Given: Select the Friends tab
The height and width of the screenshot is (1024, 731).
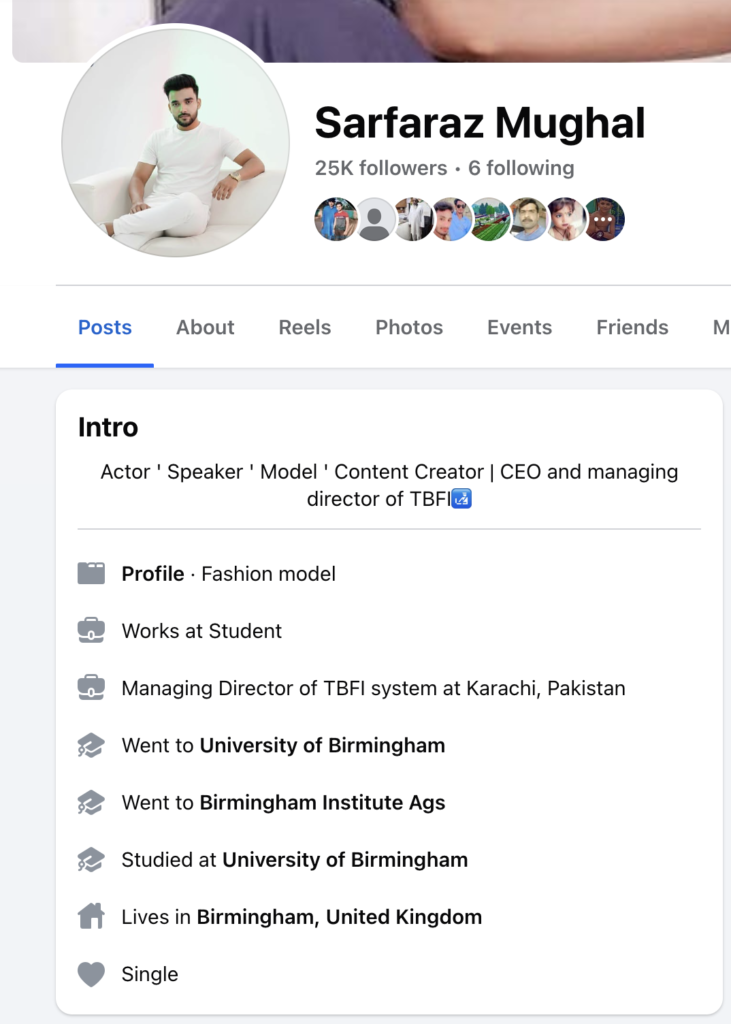Looking at the screenshot, I should [632, 327].
